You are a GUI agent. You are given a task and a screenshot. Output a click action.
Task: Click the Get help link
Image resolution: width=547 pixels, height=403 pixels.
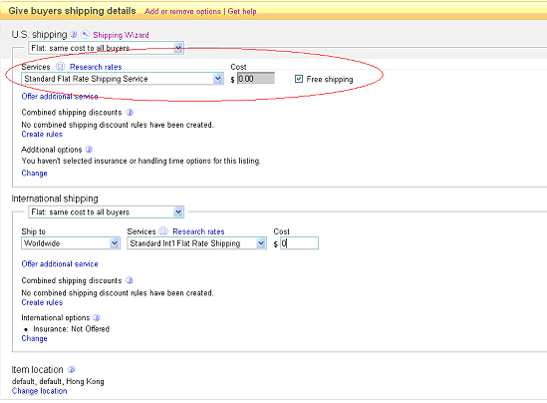[242, 12]
